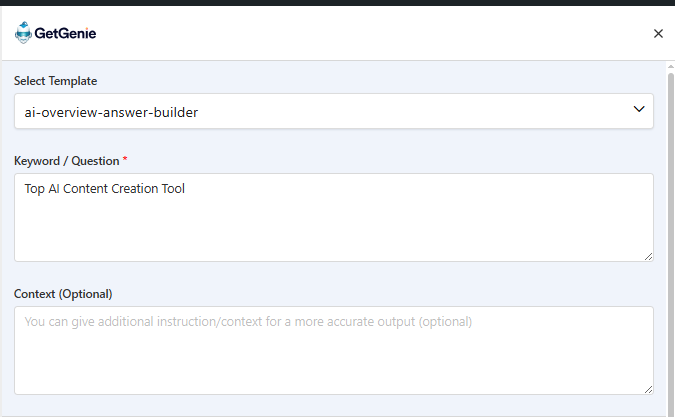Click the GetGenie genie logo icon
Screen dimensions: 675x417
23,33
